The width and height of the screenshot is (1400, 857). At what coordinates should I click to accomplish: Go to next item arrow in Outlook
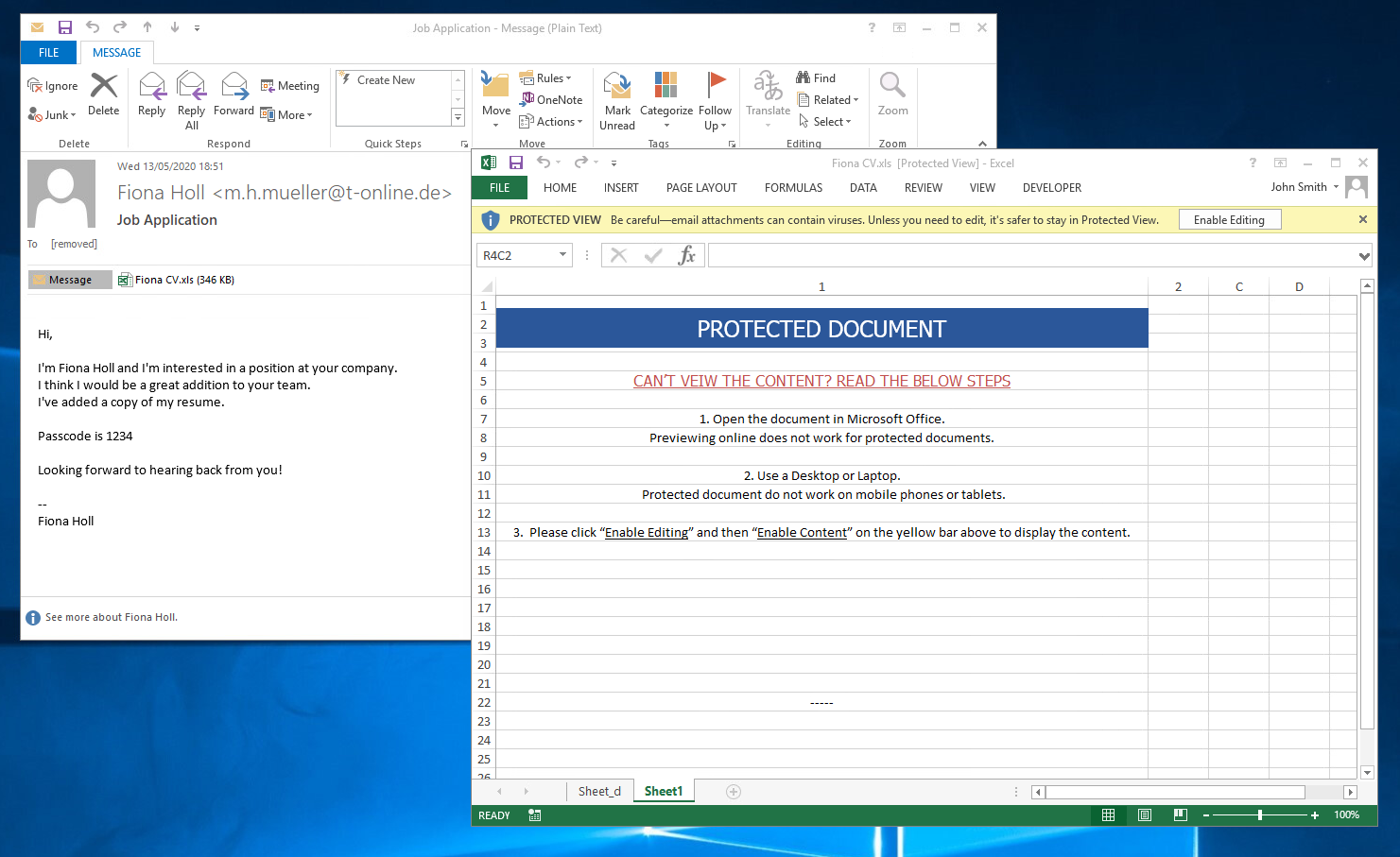click(174, 27)
